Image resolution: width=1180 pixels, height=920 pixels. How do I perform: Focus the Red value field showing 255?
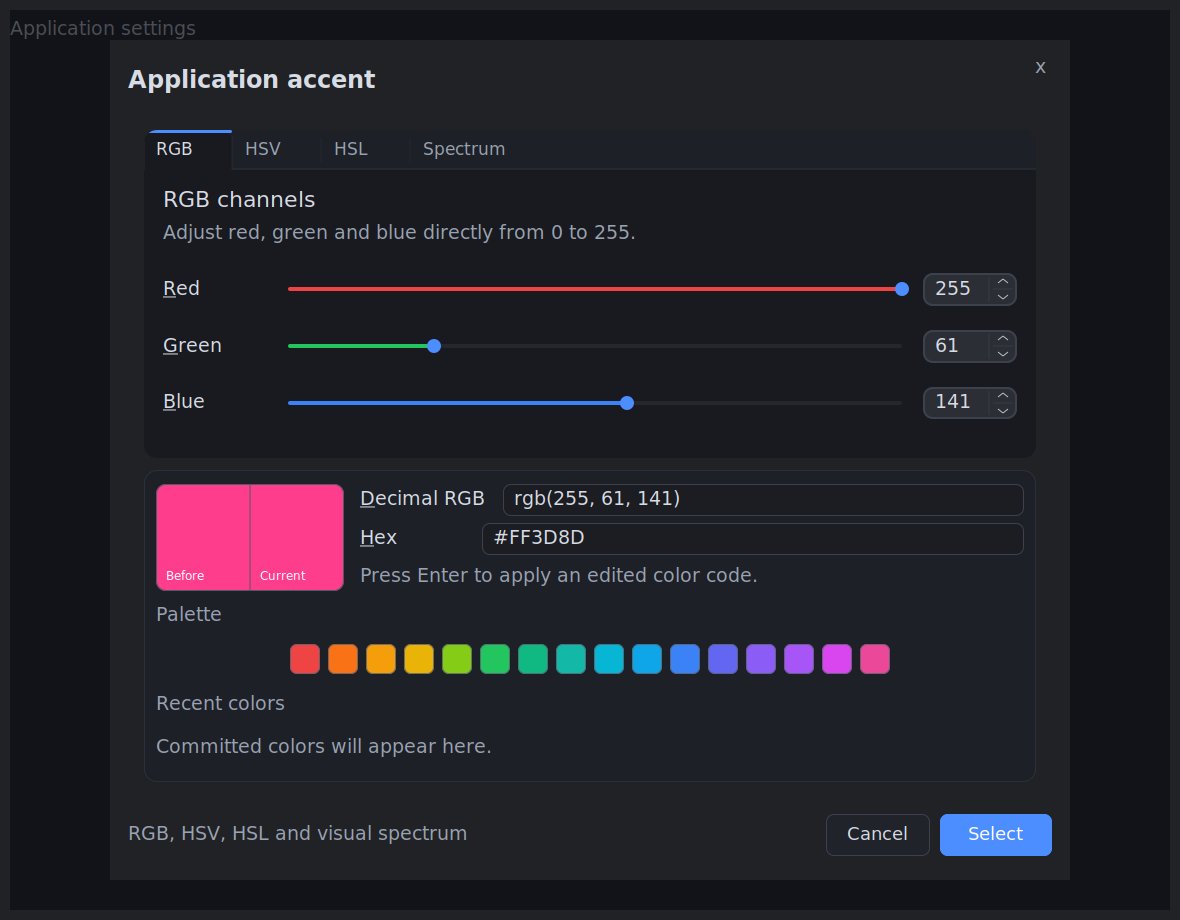(x=956, y=289)
